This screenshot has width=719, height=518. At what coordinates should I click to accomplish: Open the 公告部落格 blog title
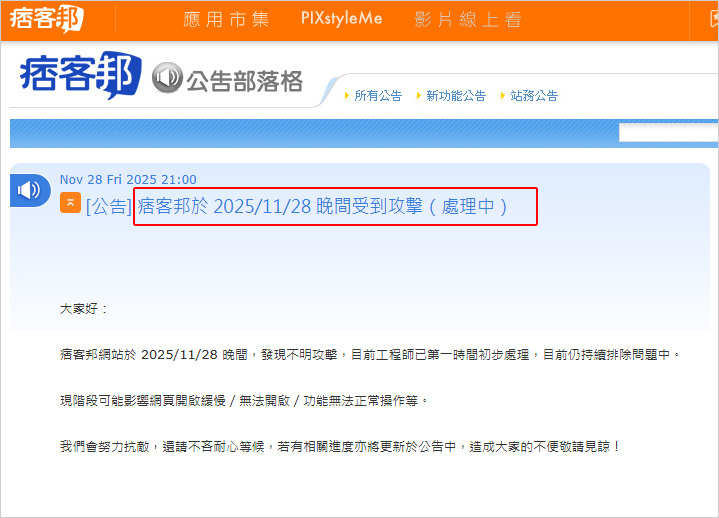point(244,81)
